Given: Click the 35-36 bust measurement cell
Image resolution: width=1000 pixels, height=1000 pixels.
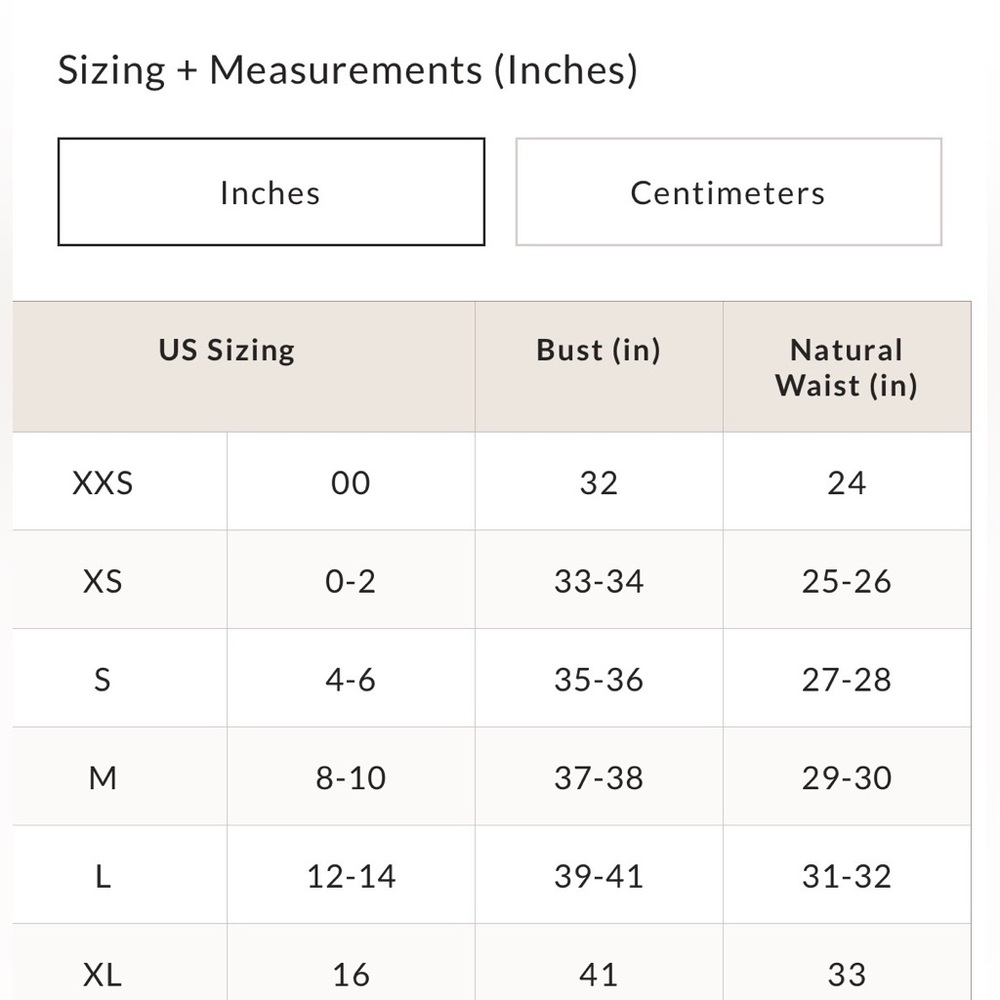Looking at the screenshot, I should [x=599, y=678].
